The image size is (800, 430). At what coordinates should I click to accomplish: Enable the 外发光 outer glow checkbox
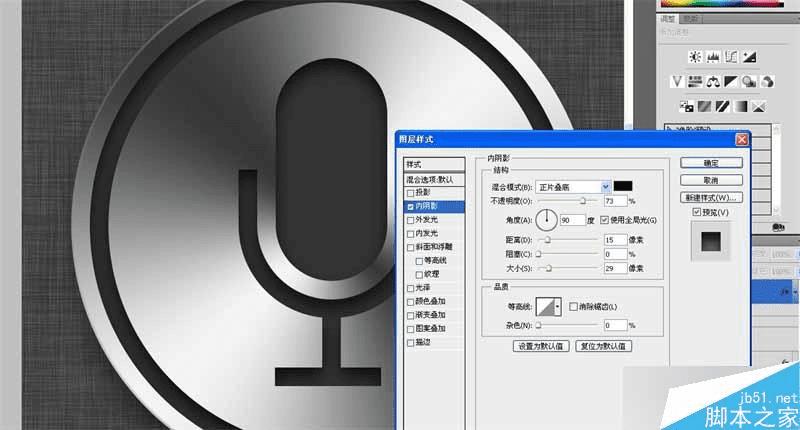click(x=410, y=220)
